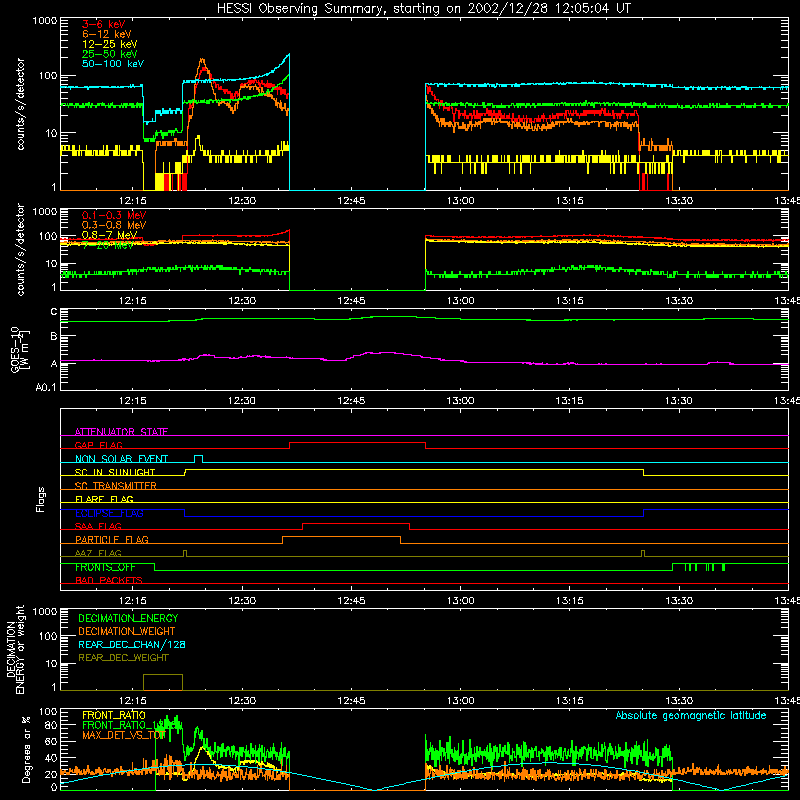This screenshot has width=800, height=800.
Task: Select the 3-6 keV legend label
Action: pyautogui.click(x=104, y=24)
